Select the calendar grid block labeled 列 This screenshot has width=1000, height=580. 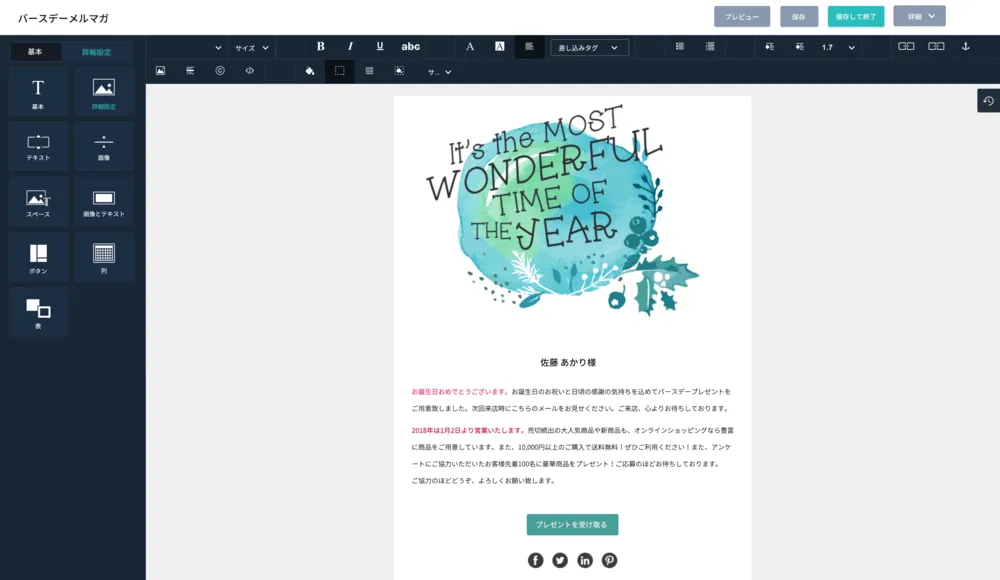[x=104, y=257]
